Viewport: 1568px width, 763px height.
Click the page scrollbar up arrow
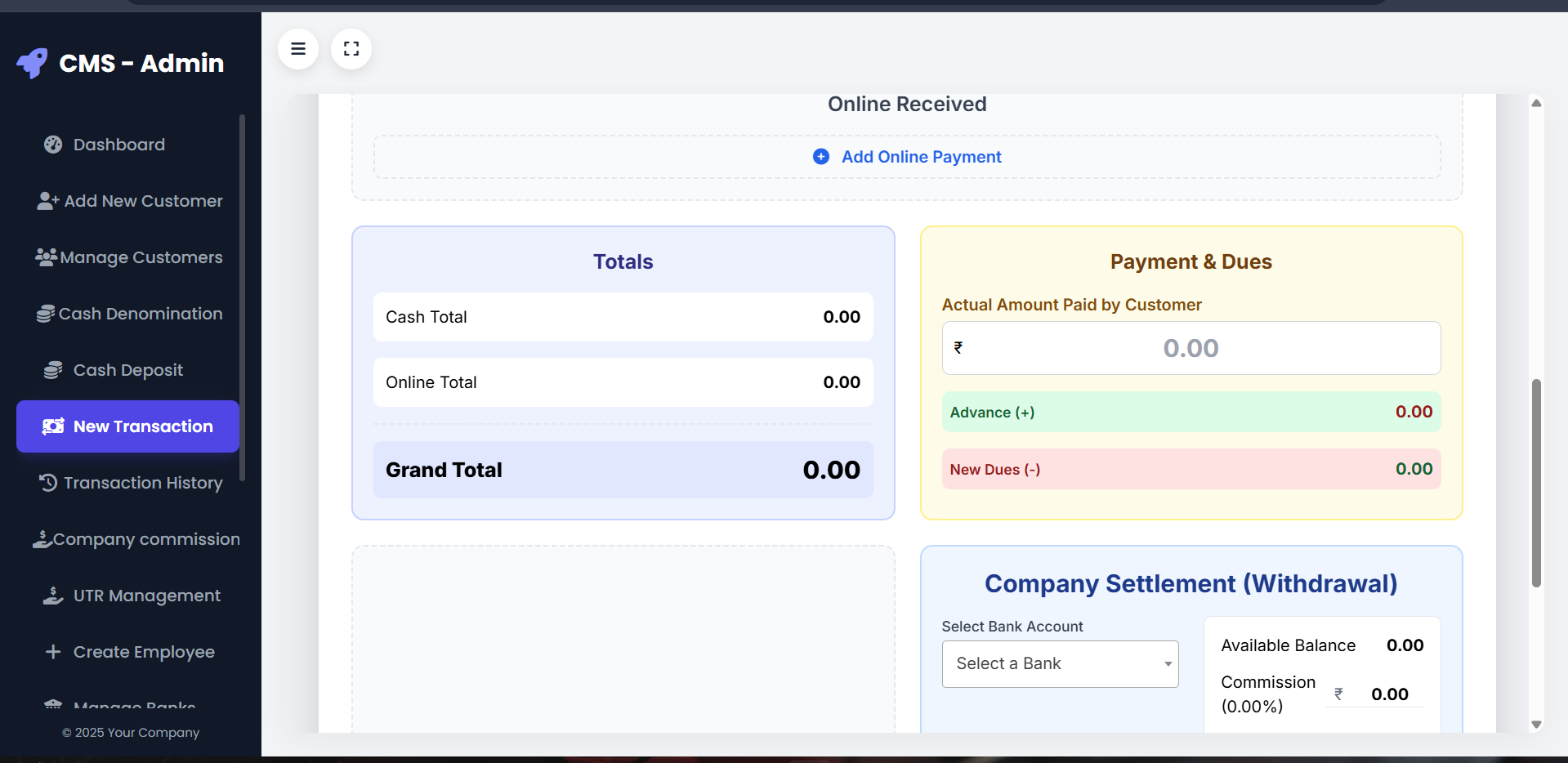[x=1536, y=103]
